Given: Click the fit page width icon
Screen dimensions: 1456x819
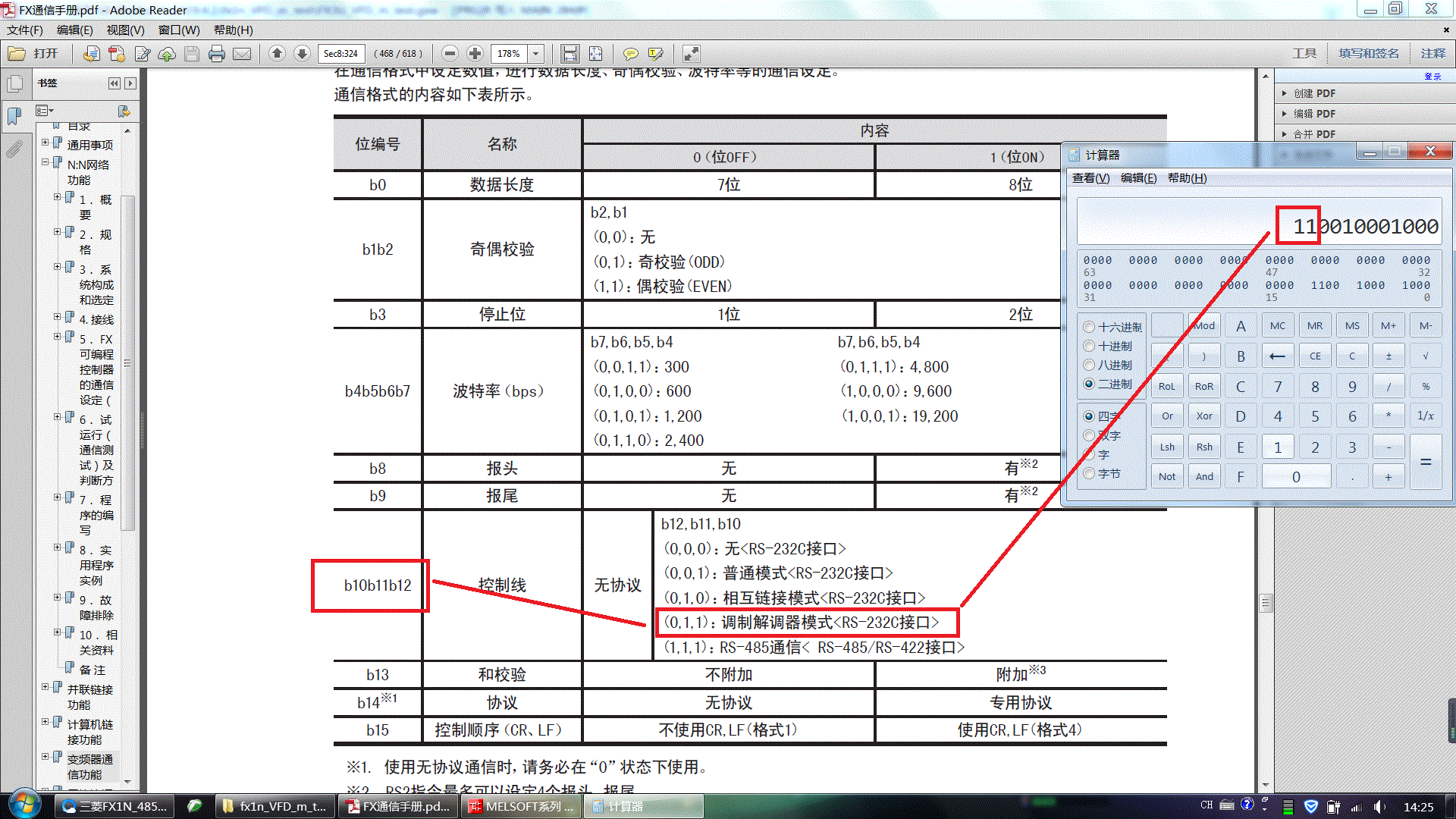Looking at the screenshot, I should click(570, 54).
